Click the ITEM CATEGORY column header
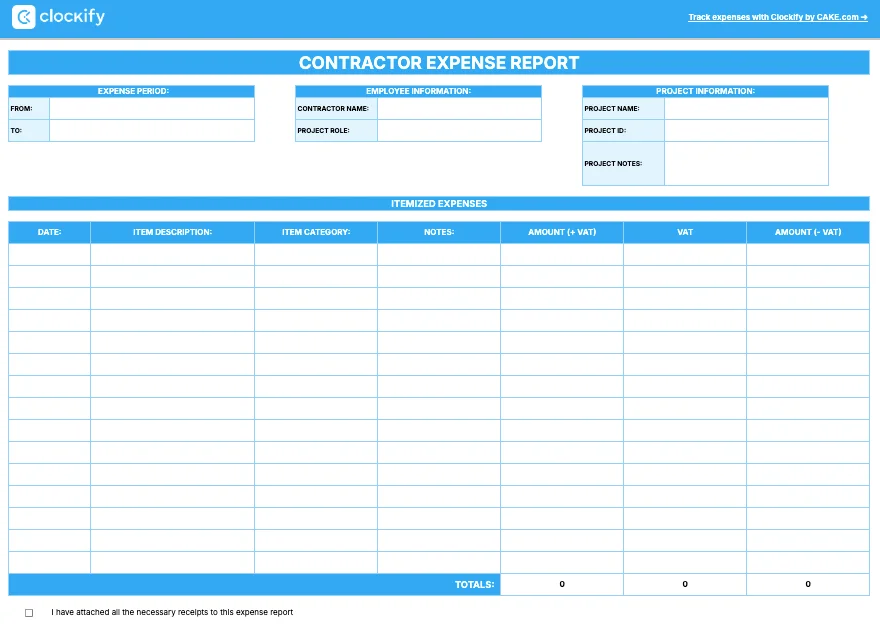The image size is (880, 628). (x=316, y=232)
